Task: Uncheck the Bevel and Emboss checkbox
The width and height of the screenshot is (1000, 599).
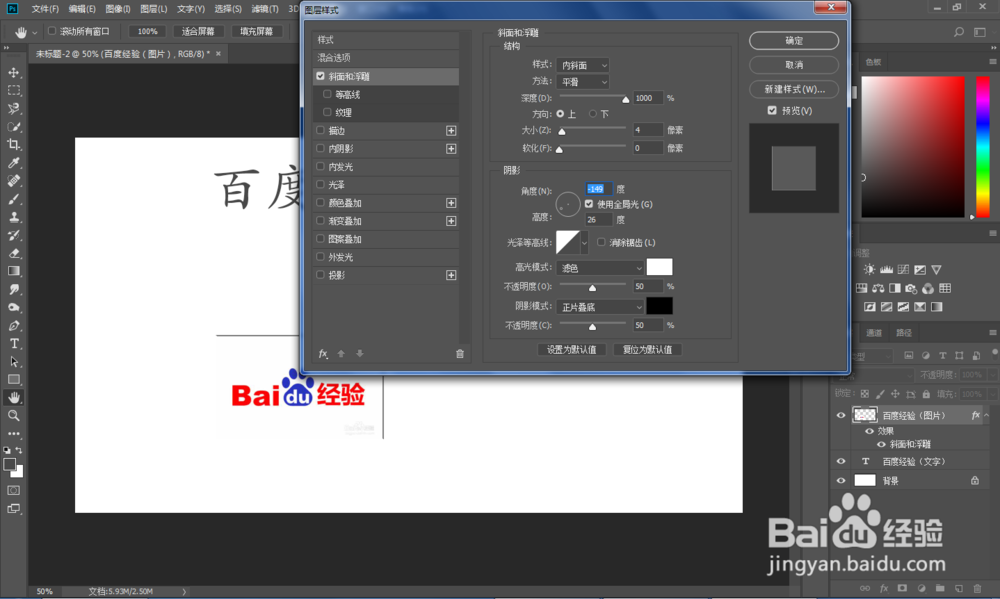Action: (x=320, y=76)
